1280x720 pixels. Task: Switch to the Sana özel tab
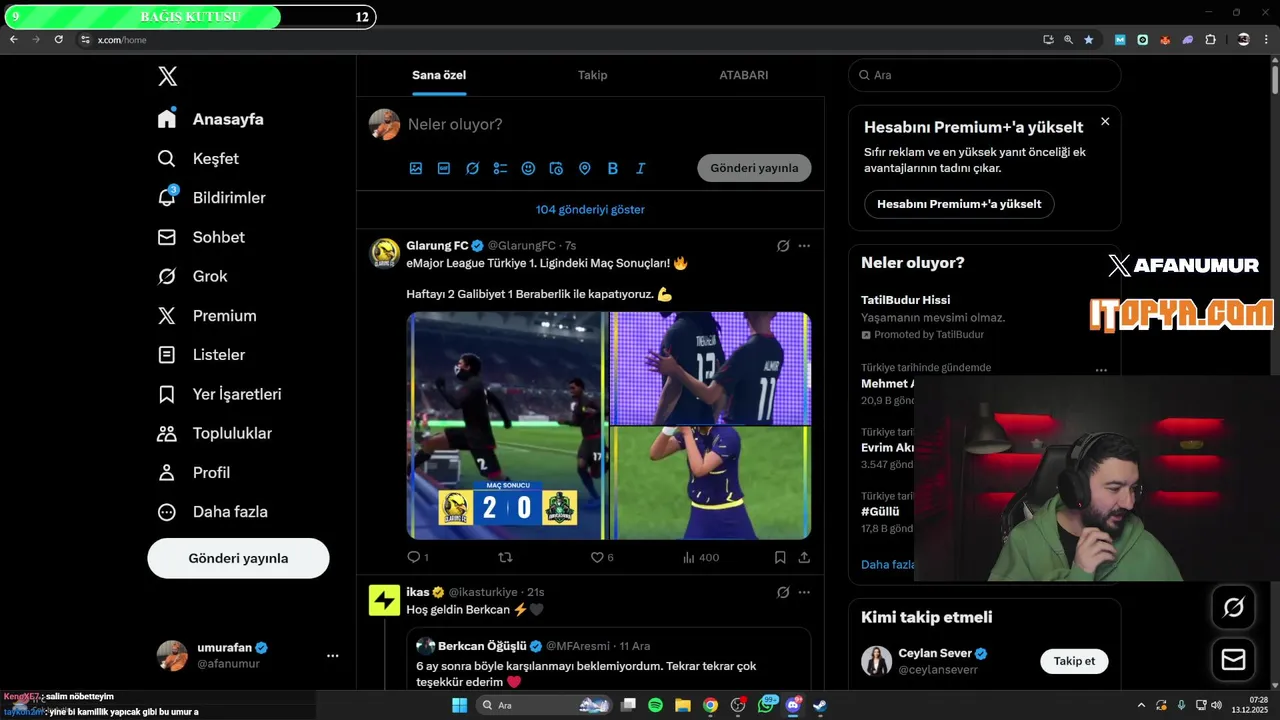coord(439,75)
